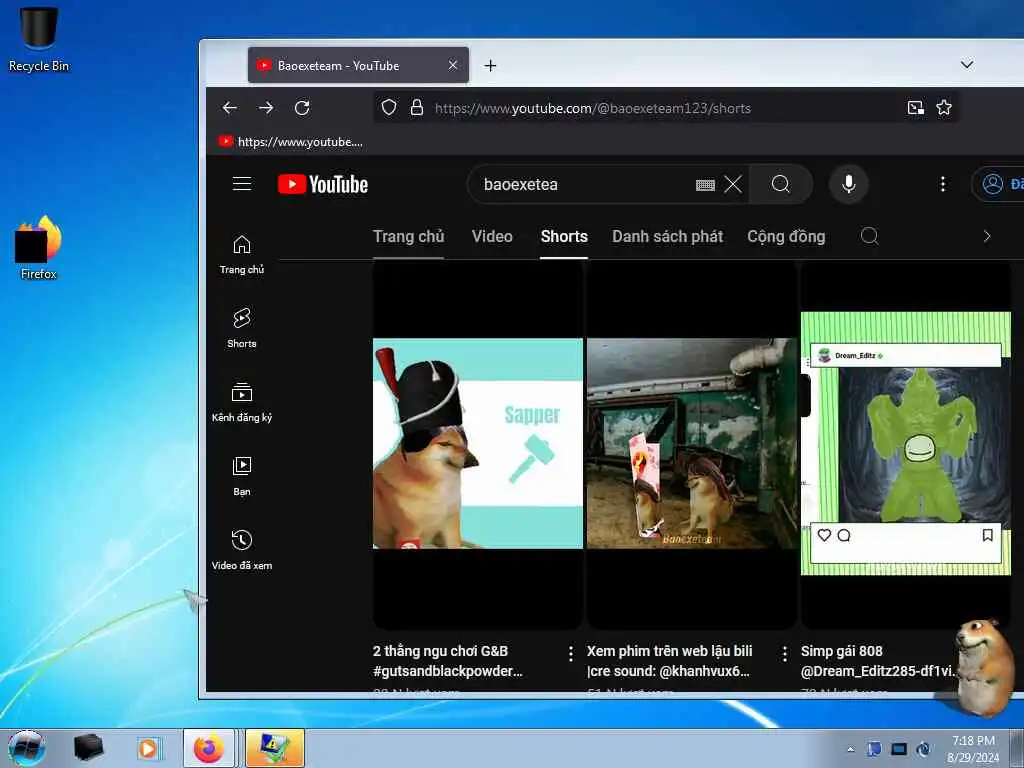Viewport: 1024px width, 768px height.
Task: Expand the list all tabs chevron
Action: click(x=967, y=65)
